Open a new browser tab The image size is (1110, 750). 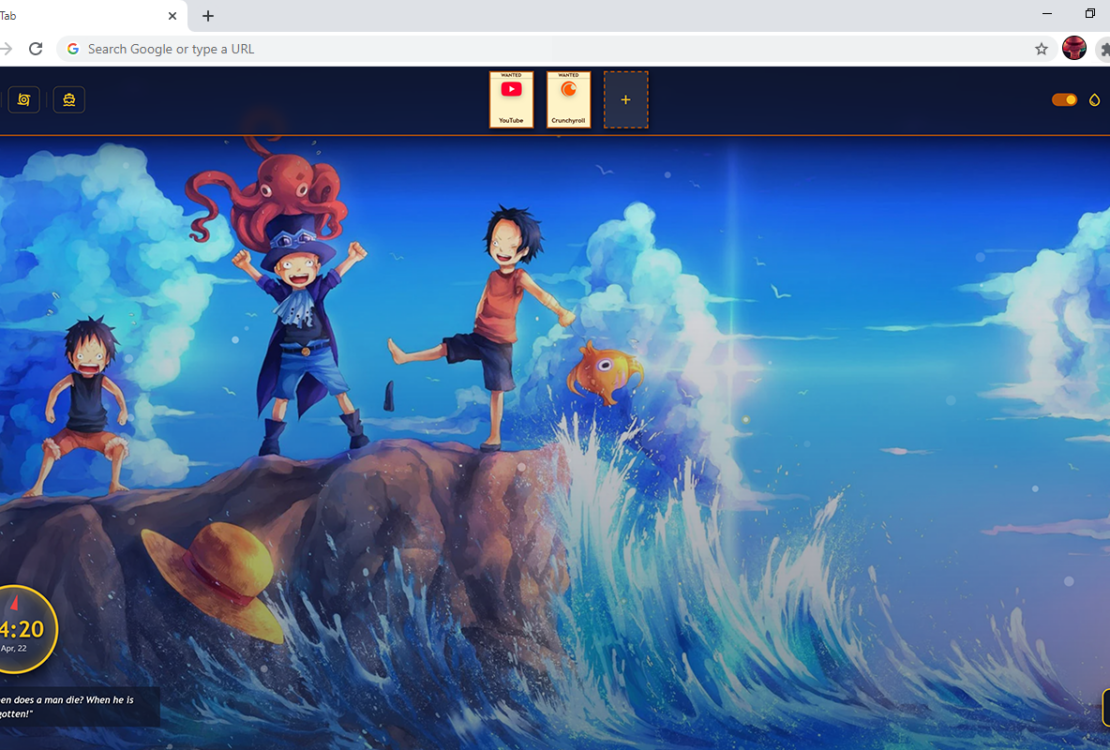(208, 16)
